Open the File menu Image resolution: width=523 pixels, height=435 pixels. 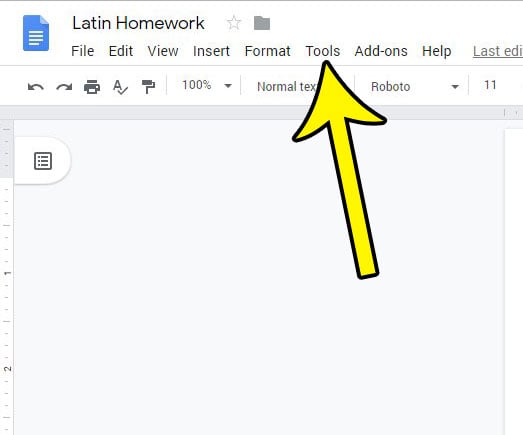tap(83, 51)
